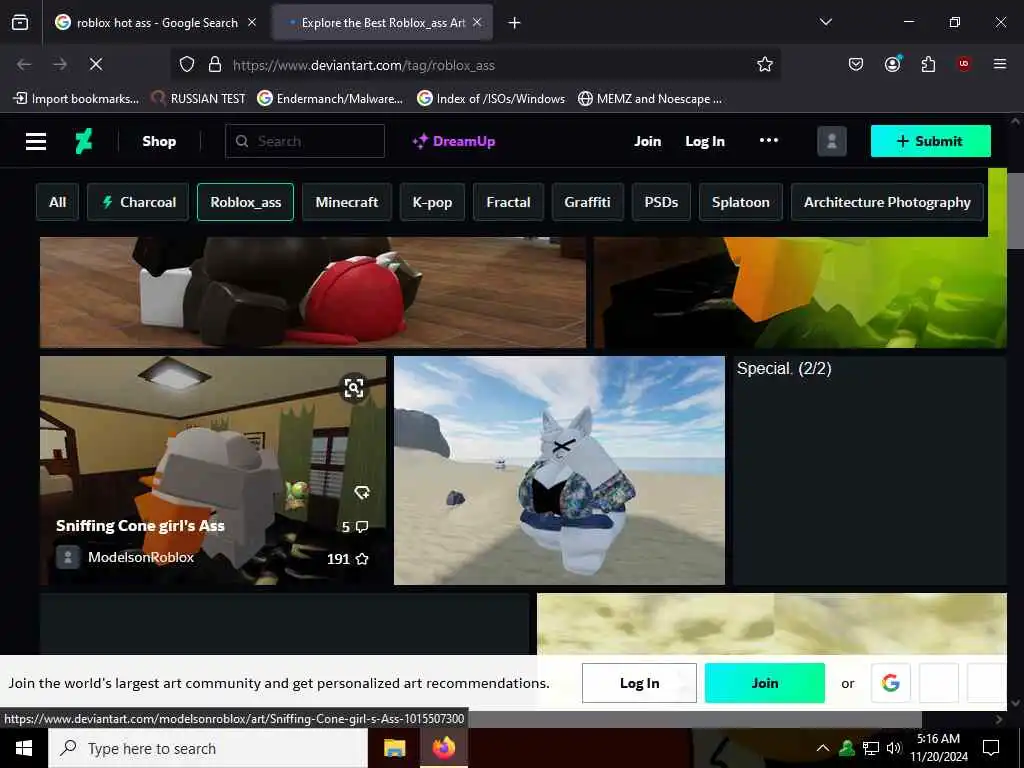Viewport: 1024px width, 768px height.
Task: View site security padlock info
Action: pyautogui.click(x=214, y=64)
